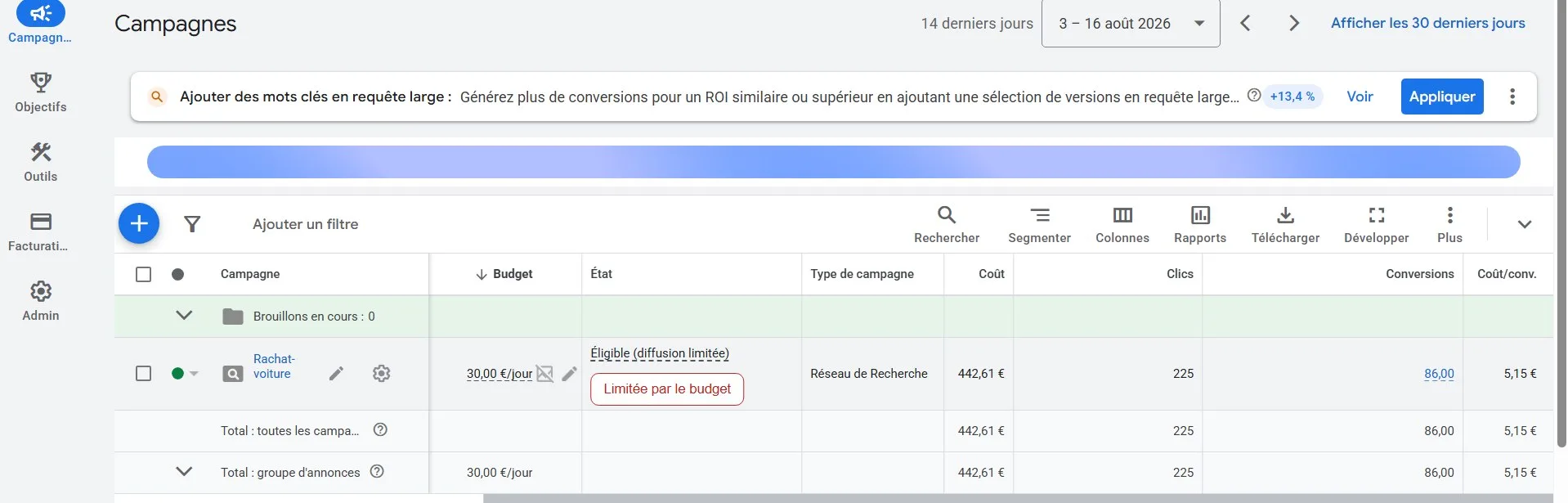1568x503 pixels.
Task: Click help icon beside Total groupe d'annonces
Action: click(377, 471)
